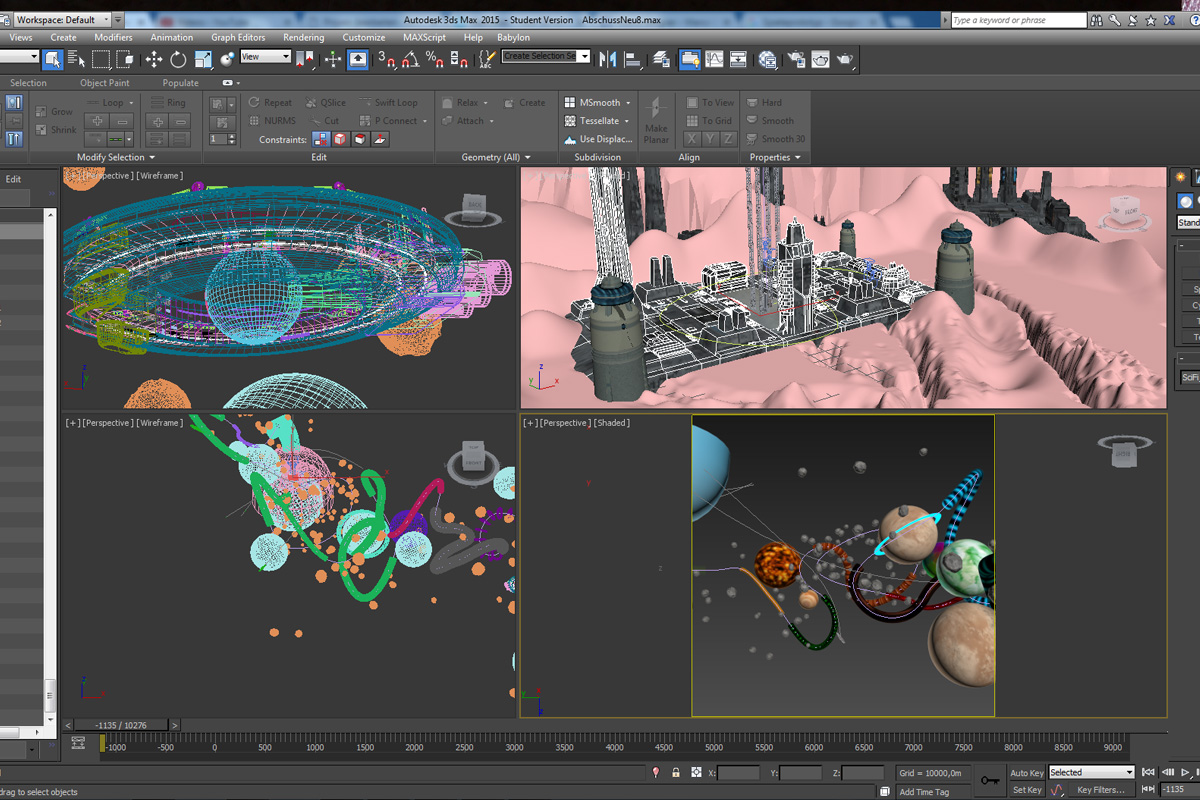Switch to the Object Paint tab
This screenshot has height=800, width=1200.
point(105,83)
